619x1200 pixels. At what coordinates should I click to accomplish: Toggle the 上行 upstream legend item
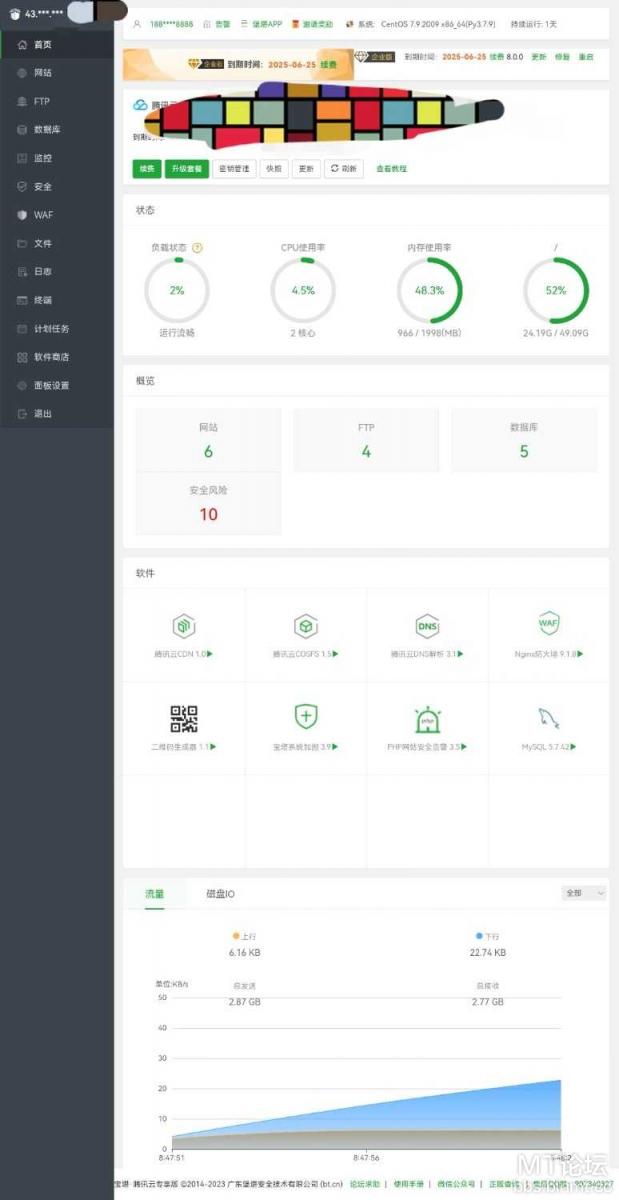[x=245, y=936]
